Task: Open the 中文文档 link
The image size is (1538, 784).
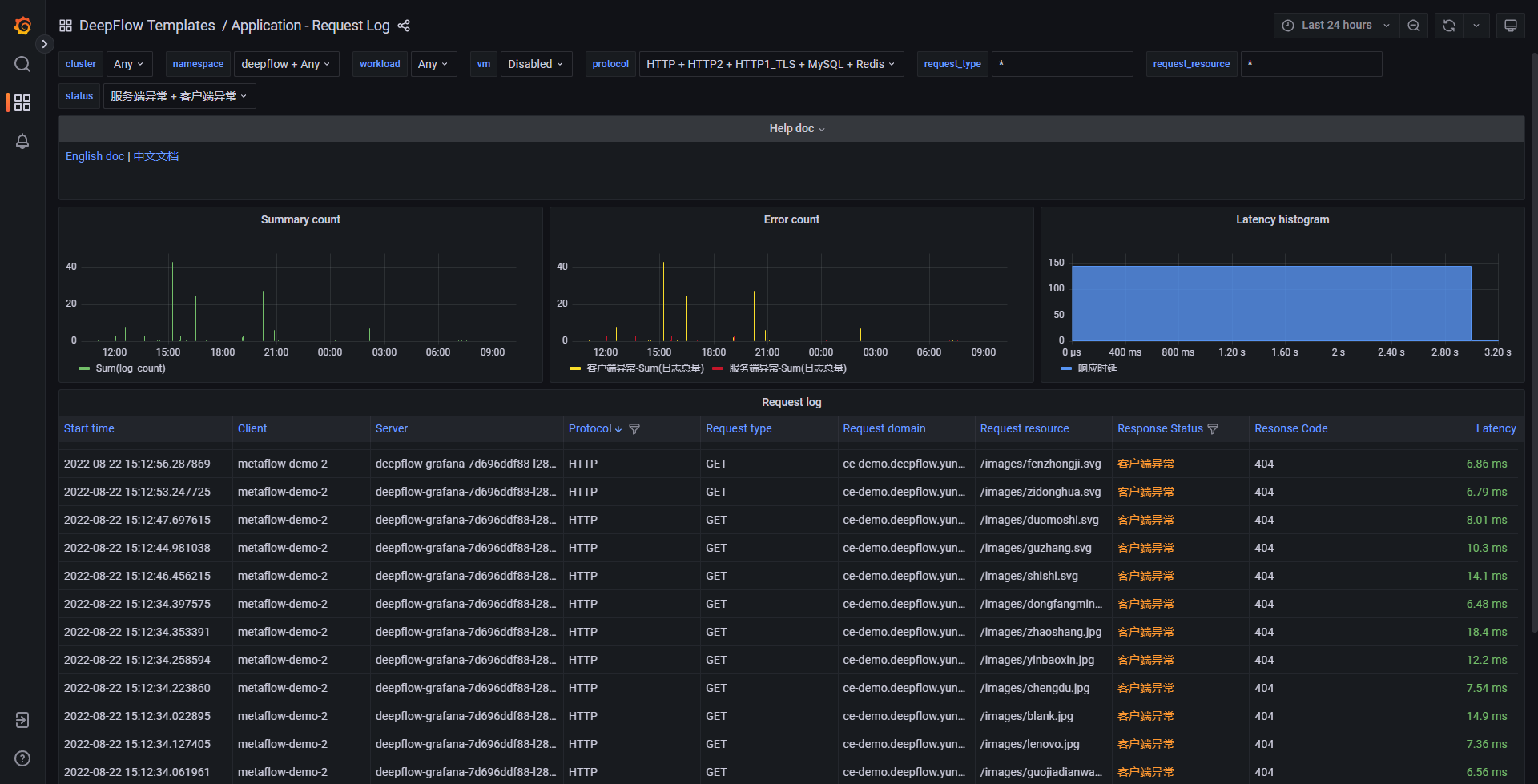Action: click(156, 156)
